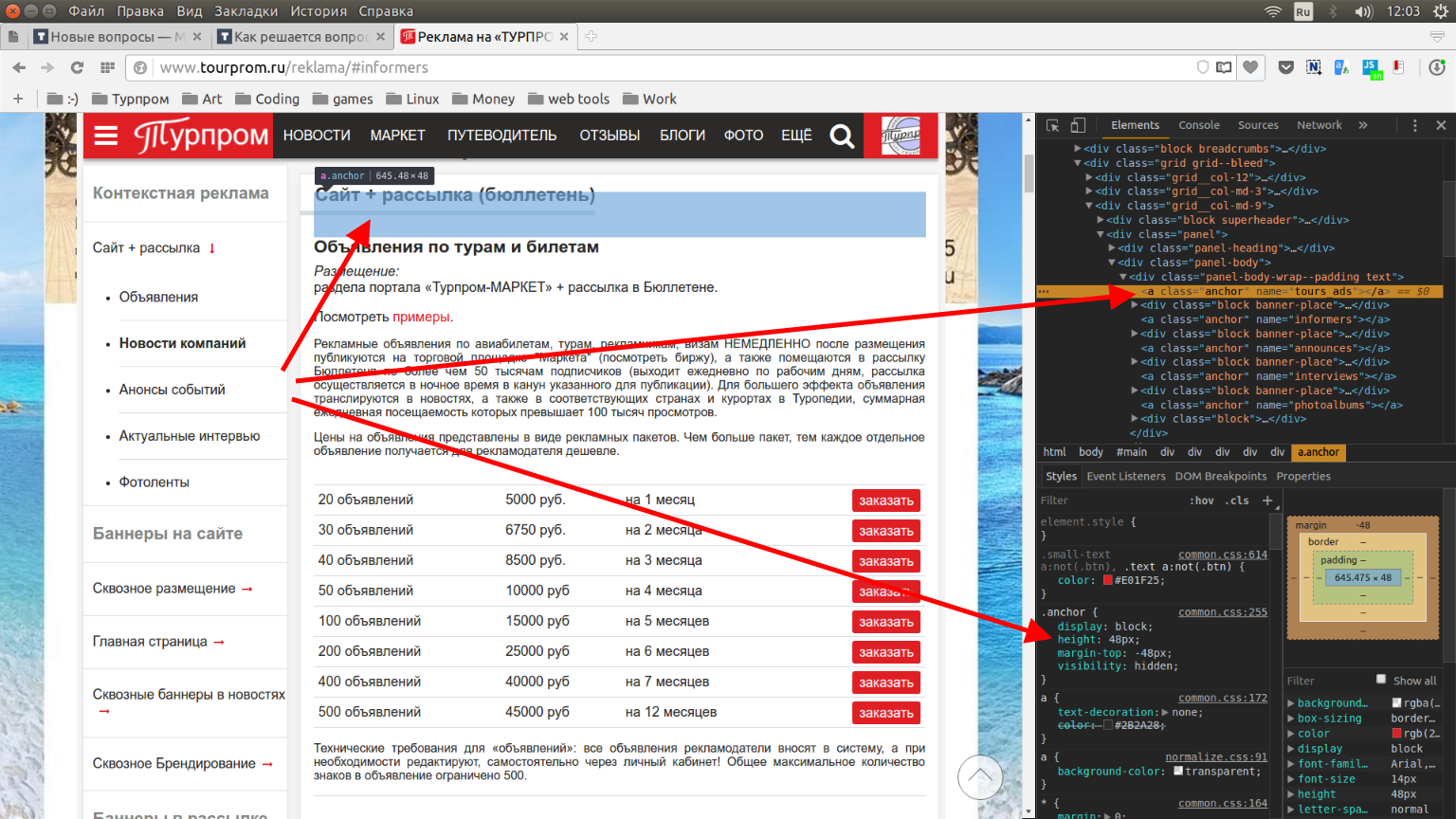Toggle the JS on extension icon
Image resolution: width=1456 pixels, height=819 pixels.
[x=1372, y=69]
